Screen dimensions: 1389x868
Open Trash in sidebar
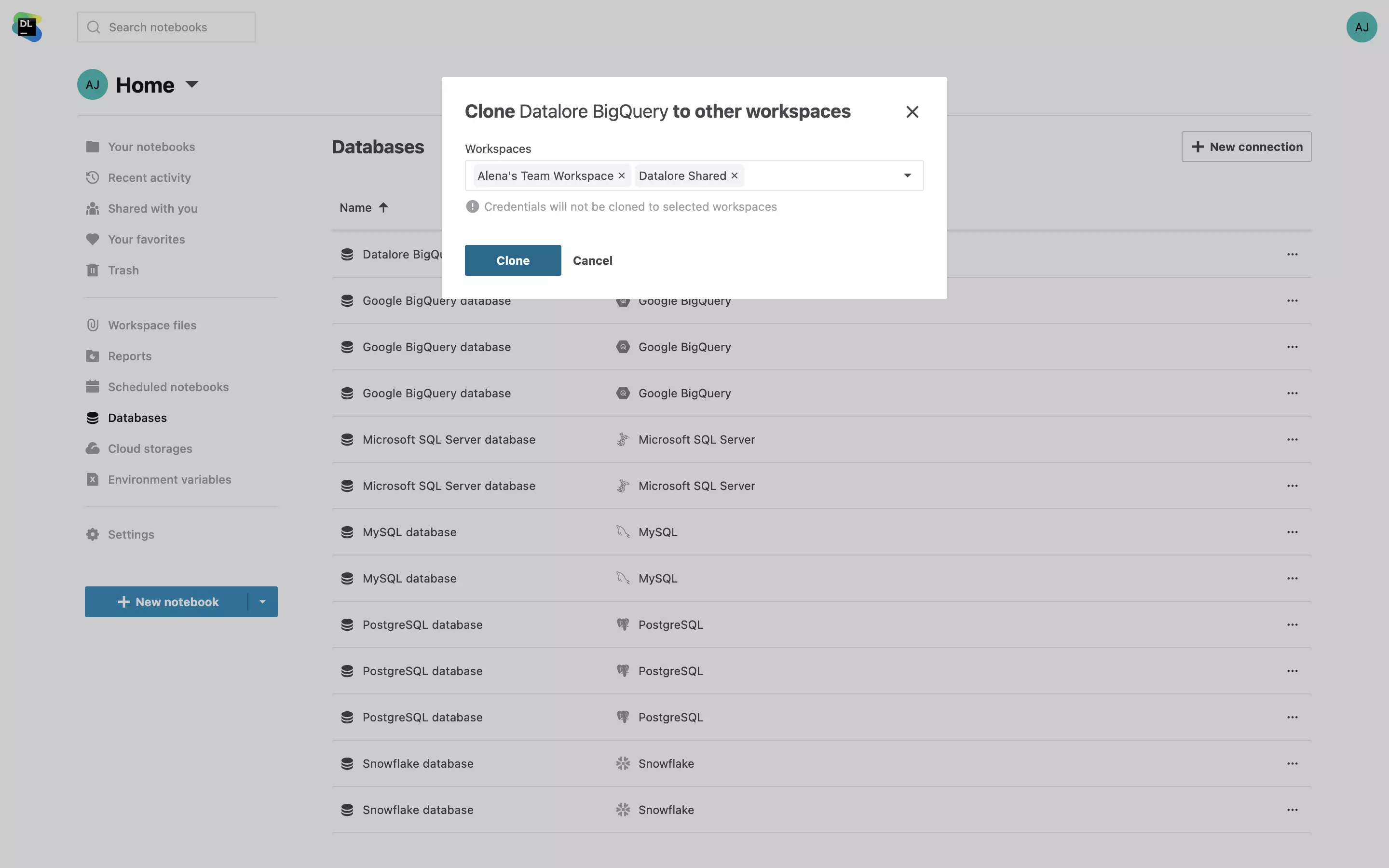(x=123, y=270)
